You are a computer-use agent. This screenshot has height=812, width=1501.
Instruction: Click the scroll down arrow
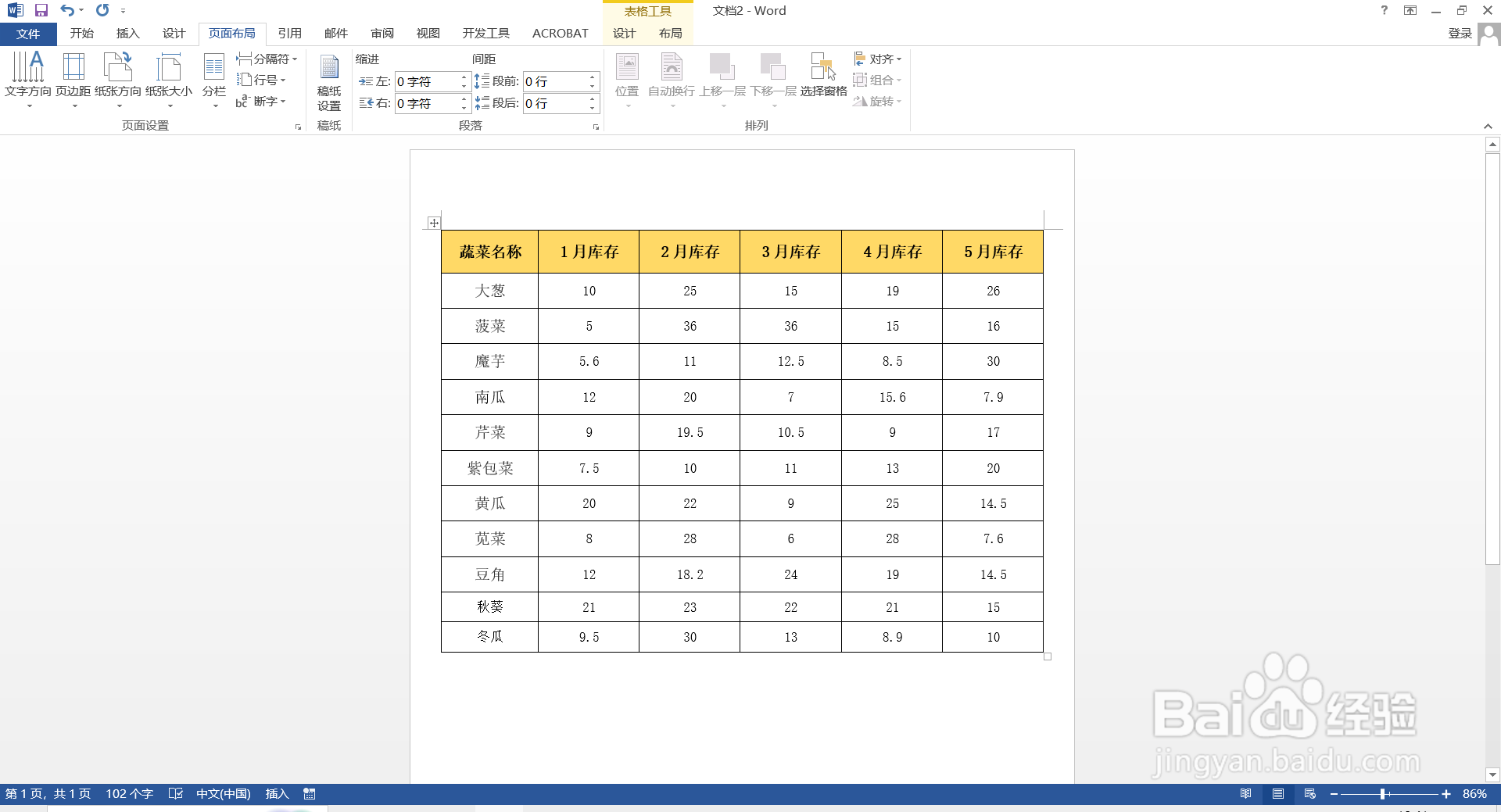tap(1492, 775)
